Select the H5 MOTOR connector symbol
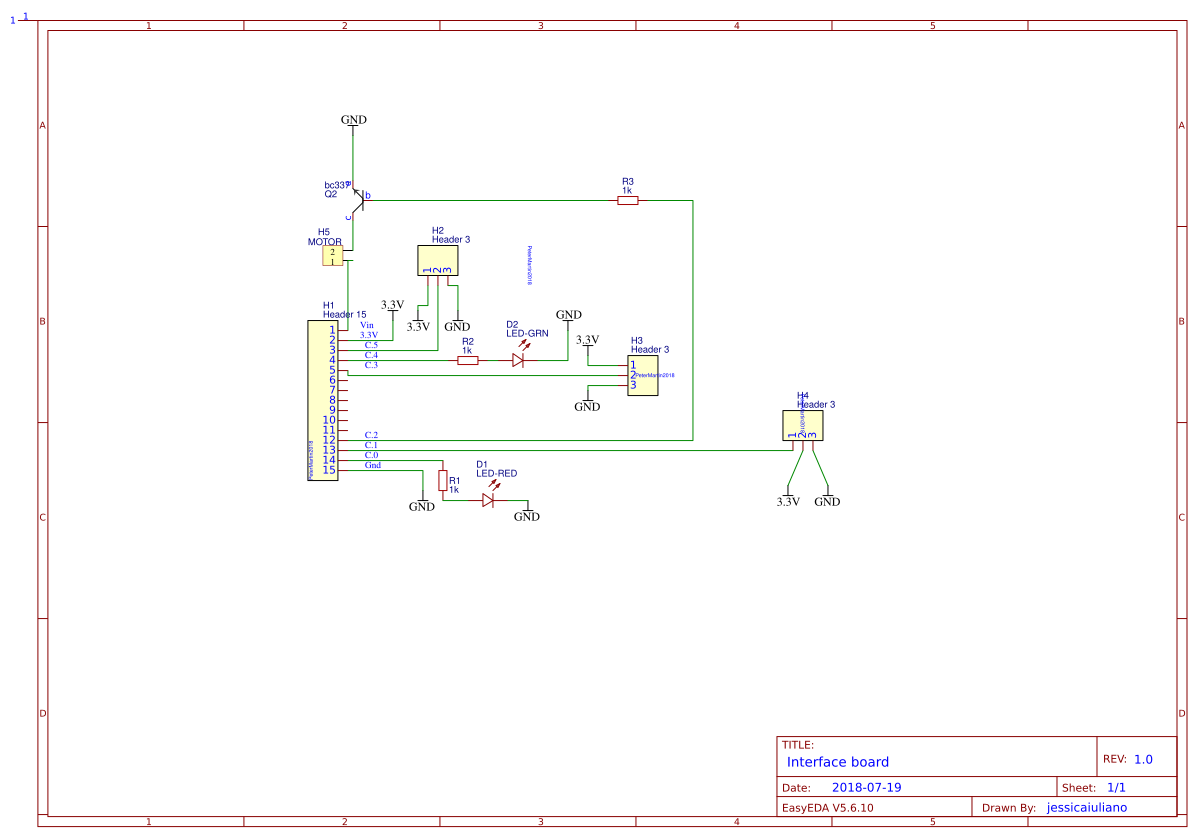This screenshot has height=837, width=1197. 334,255
